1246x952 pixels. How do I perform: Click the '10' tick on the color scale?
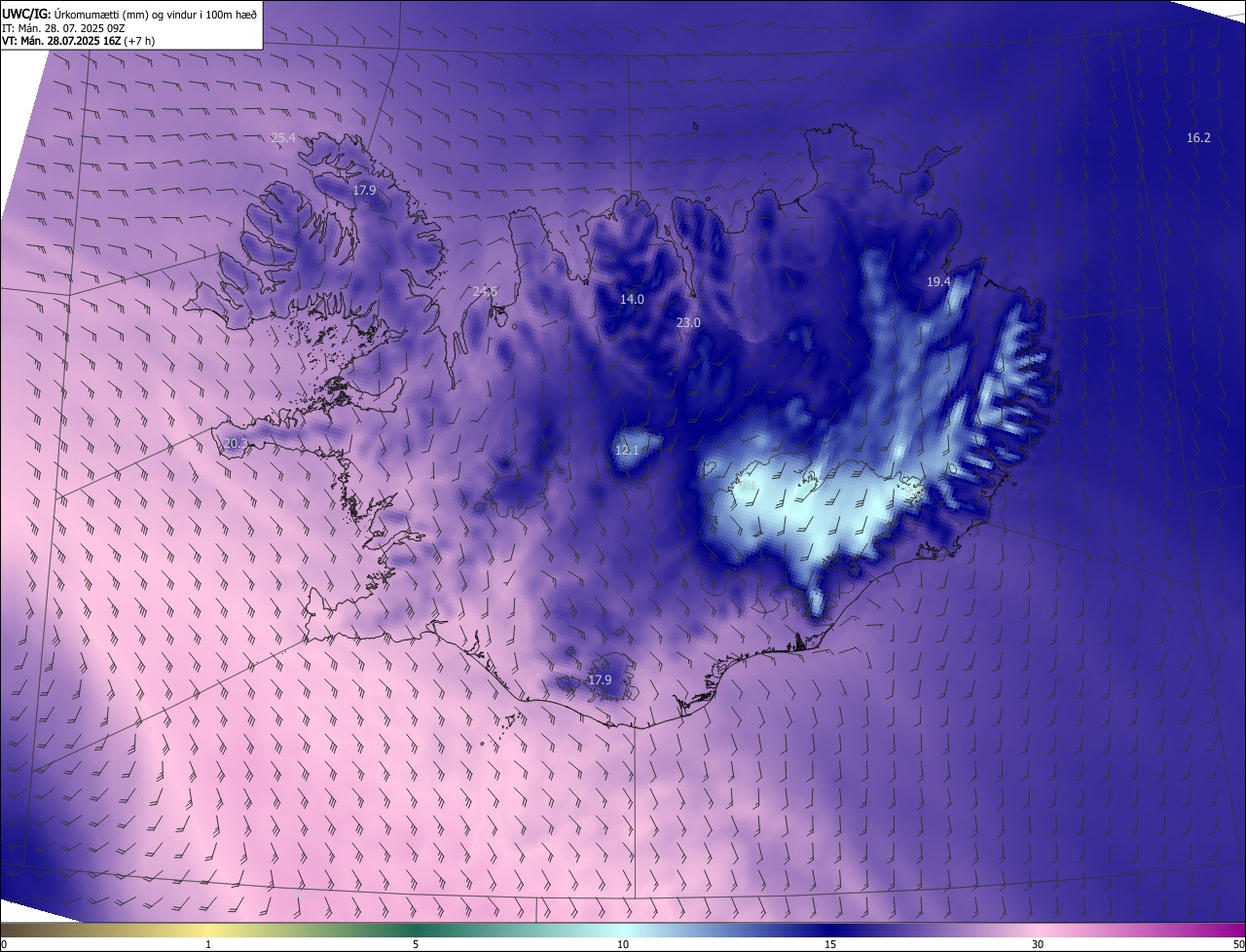[x=623, y=944]
